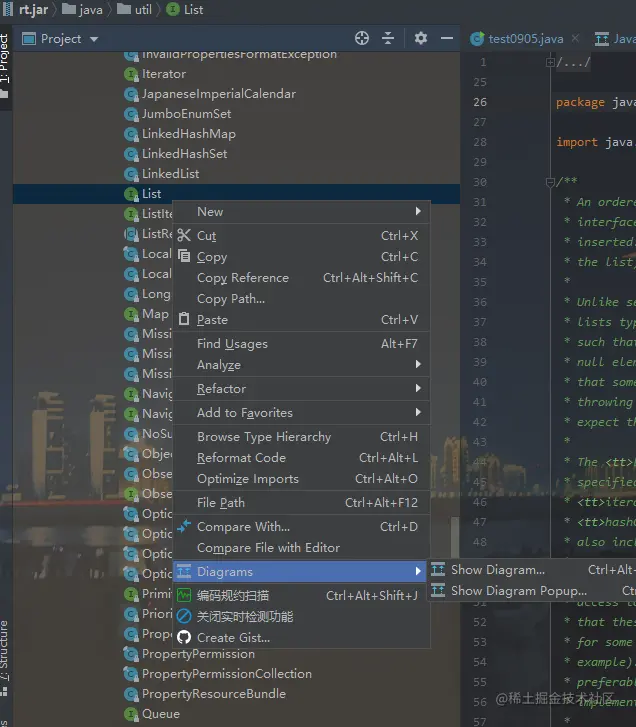Expand the New submenu arrow

click(x=418, y=211)
